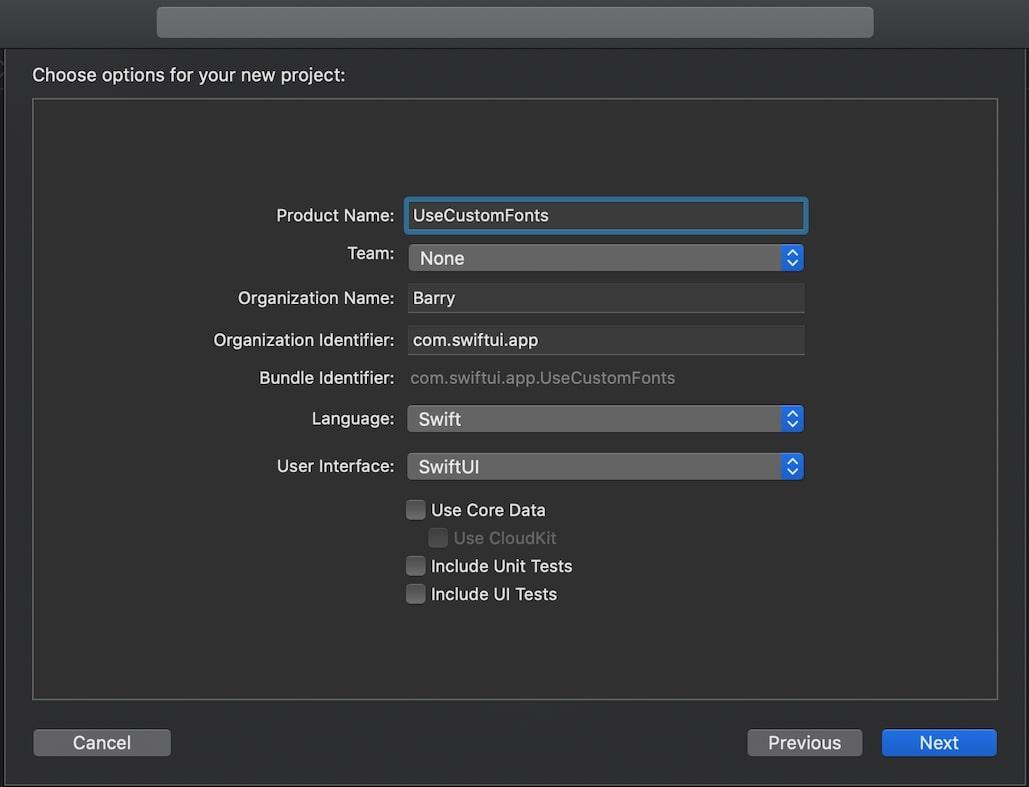Focus the Product Name text field

[x=606, y=216]
